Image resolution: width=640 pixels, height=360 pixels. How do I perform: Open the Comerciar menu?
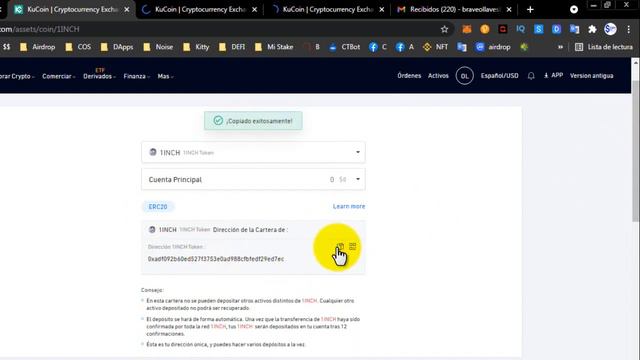click(59, 76)
